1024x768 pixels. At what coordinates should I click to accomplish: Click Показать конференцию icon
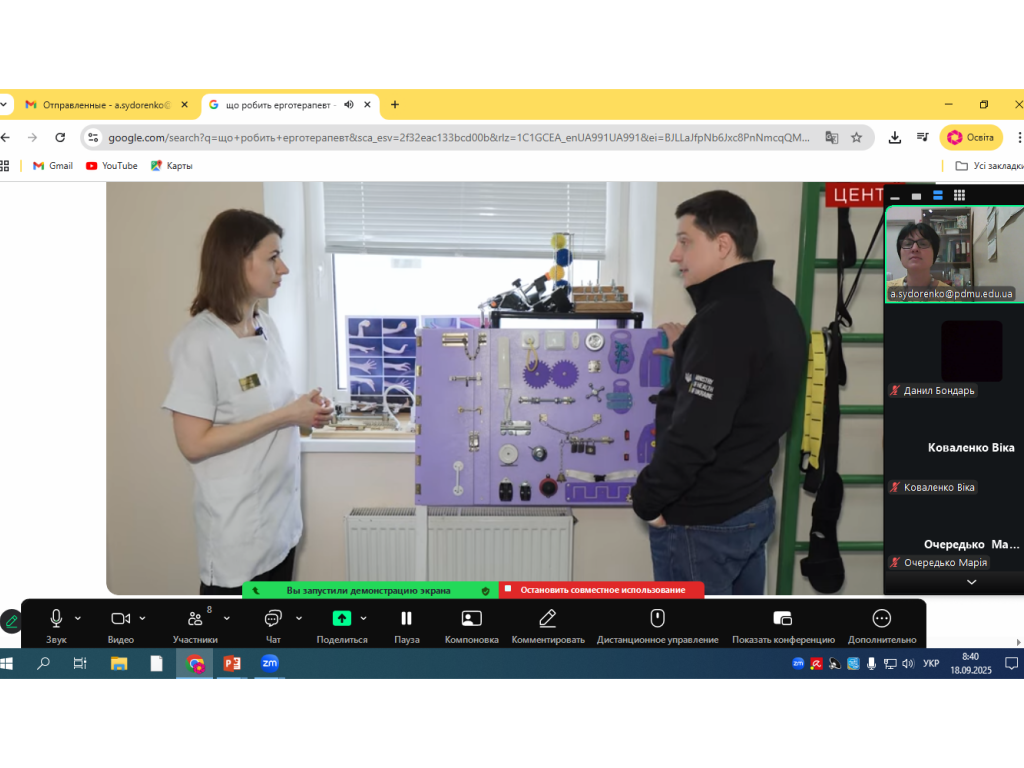coord(783,619)
